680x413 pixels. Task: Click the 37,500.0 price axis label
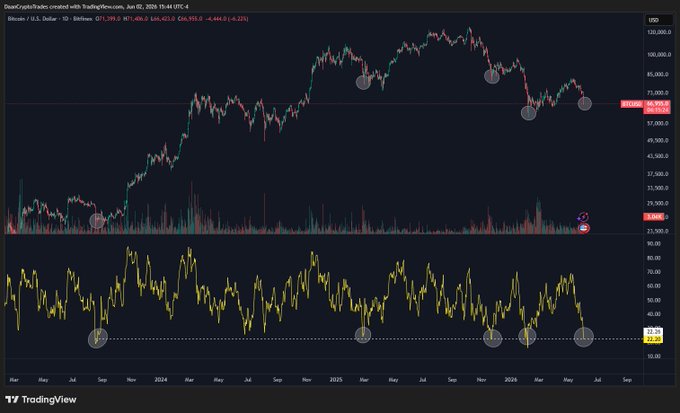point(658,174)
